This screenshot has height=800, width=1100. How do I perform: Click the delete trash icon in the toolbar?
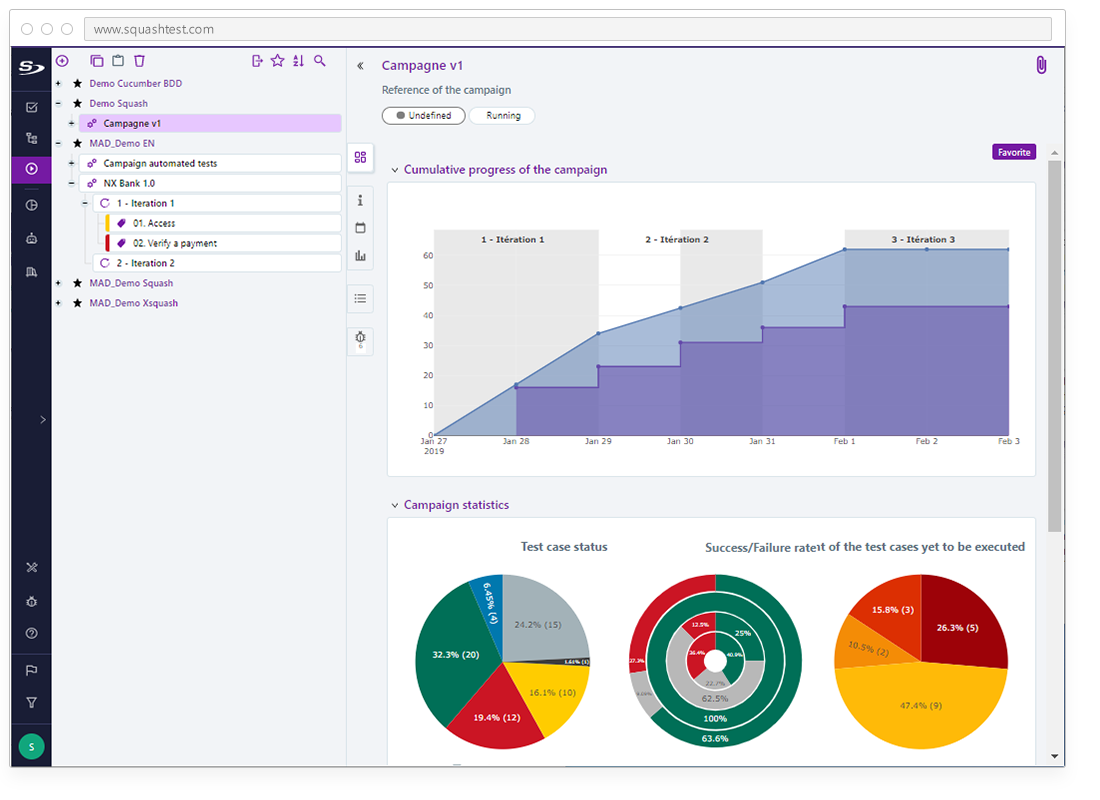[139, 61]
